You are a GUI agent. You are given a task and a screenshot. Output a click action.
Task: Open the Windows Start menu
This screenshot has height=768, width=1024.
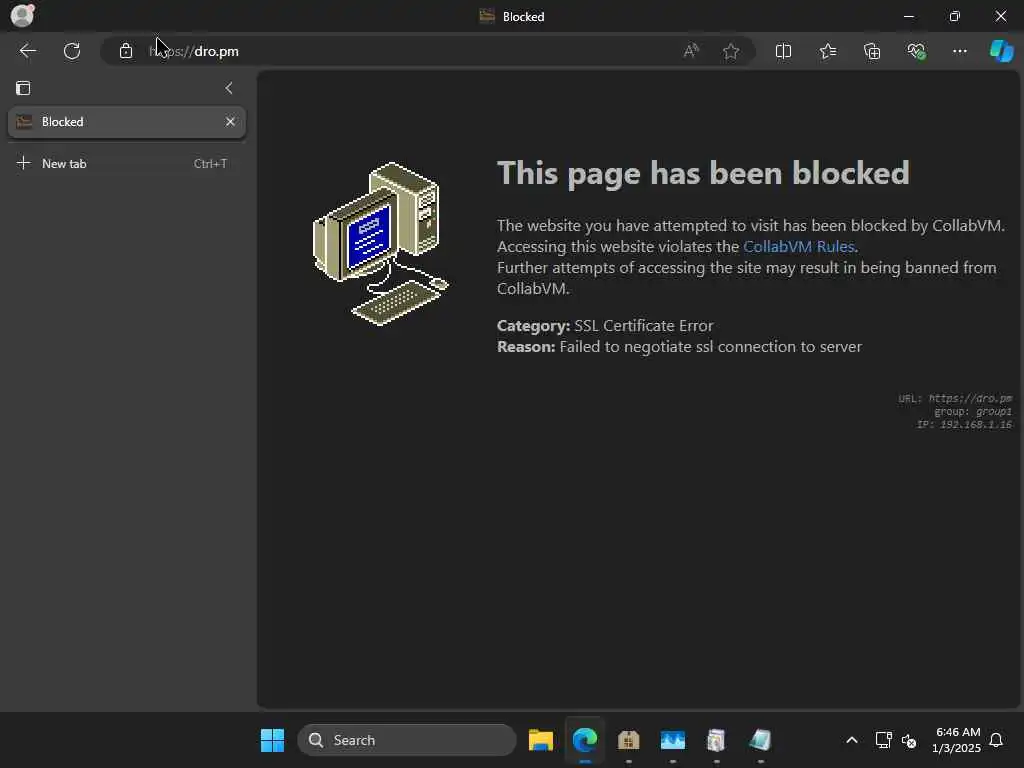click(x=272, y=740)
